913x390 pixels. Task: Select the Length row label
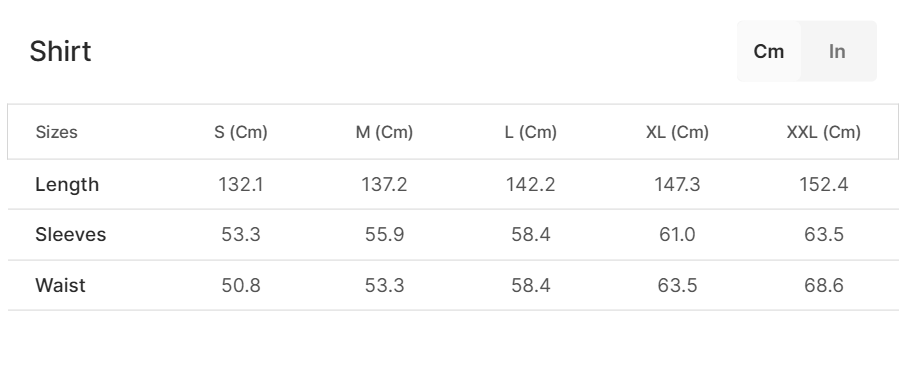click(67, 185)
